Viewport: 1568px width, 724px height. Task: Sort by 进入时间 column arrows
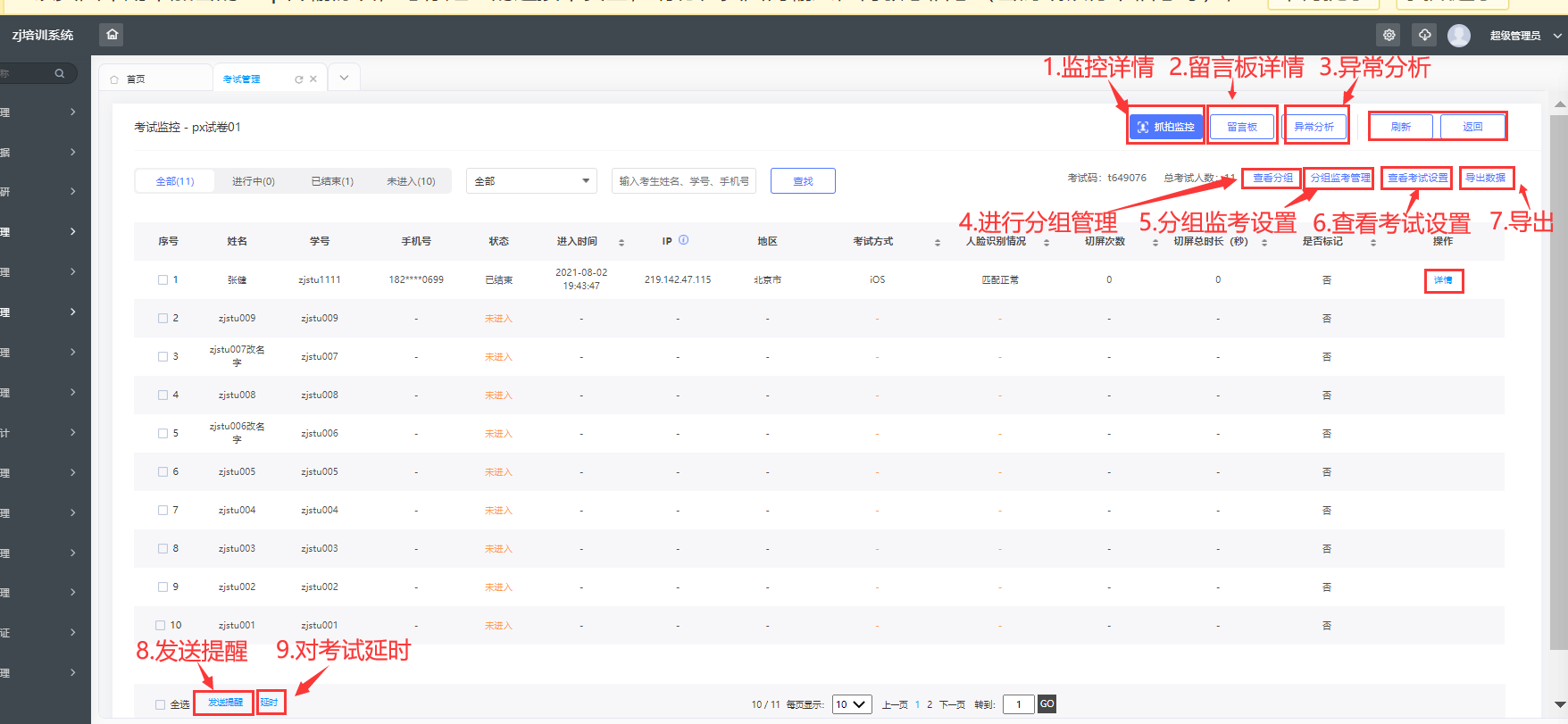point(621,242)
